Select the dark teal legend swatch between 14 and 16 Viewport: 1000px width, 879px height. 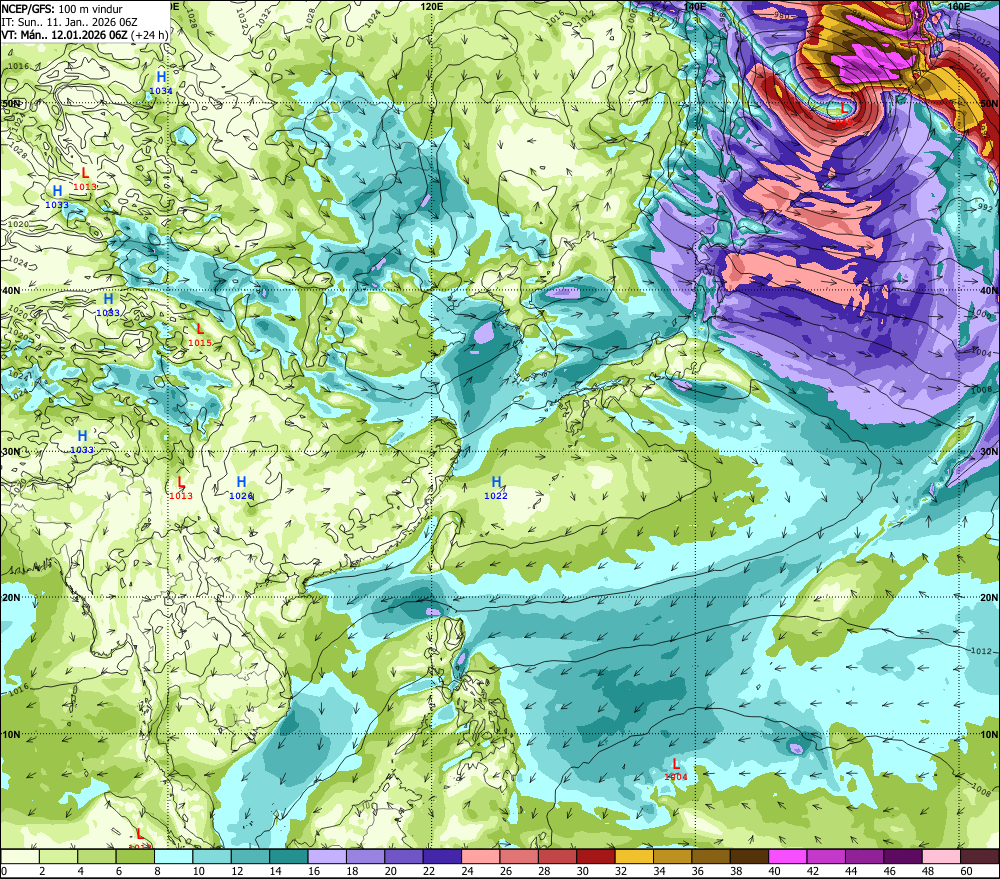[289, 857]
